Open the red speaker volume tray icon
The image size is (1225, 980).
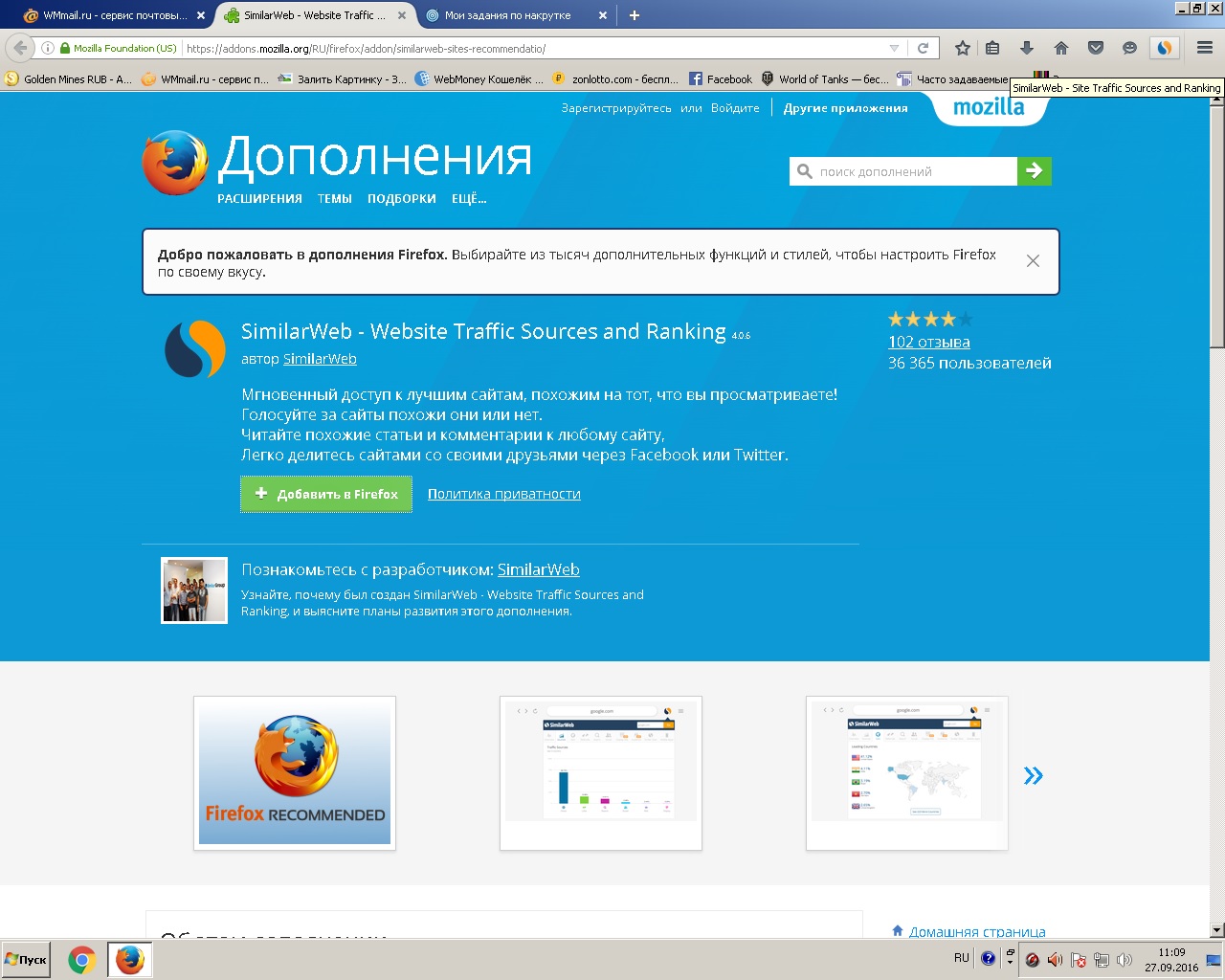tap(1055, 960)
